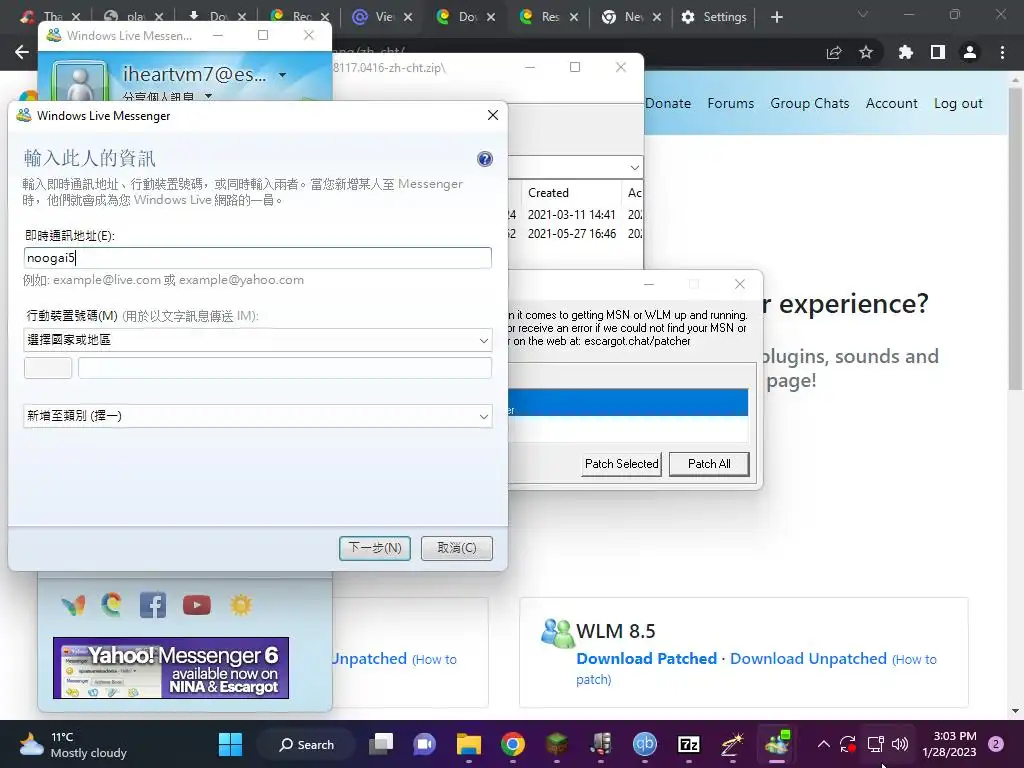Viewport: 1024px width, 768px height.
Task: Click the Cancel (取消) button
Action: click(456, 548)
